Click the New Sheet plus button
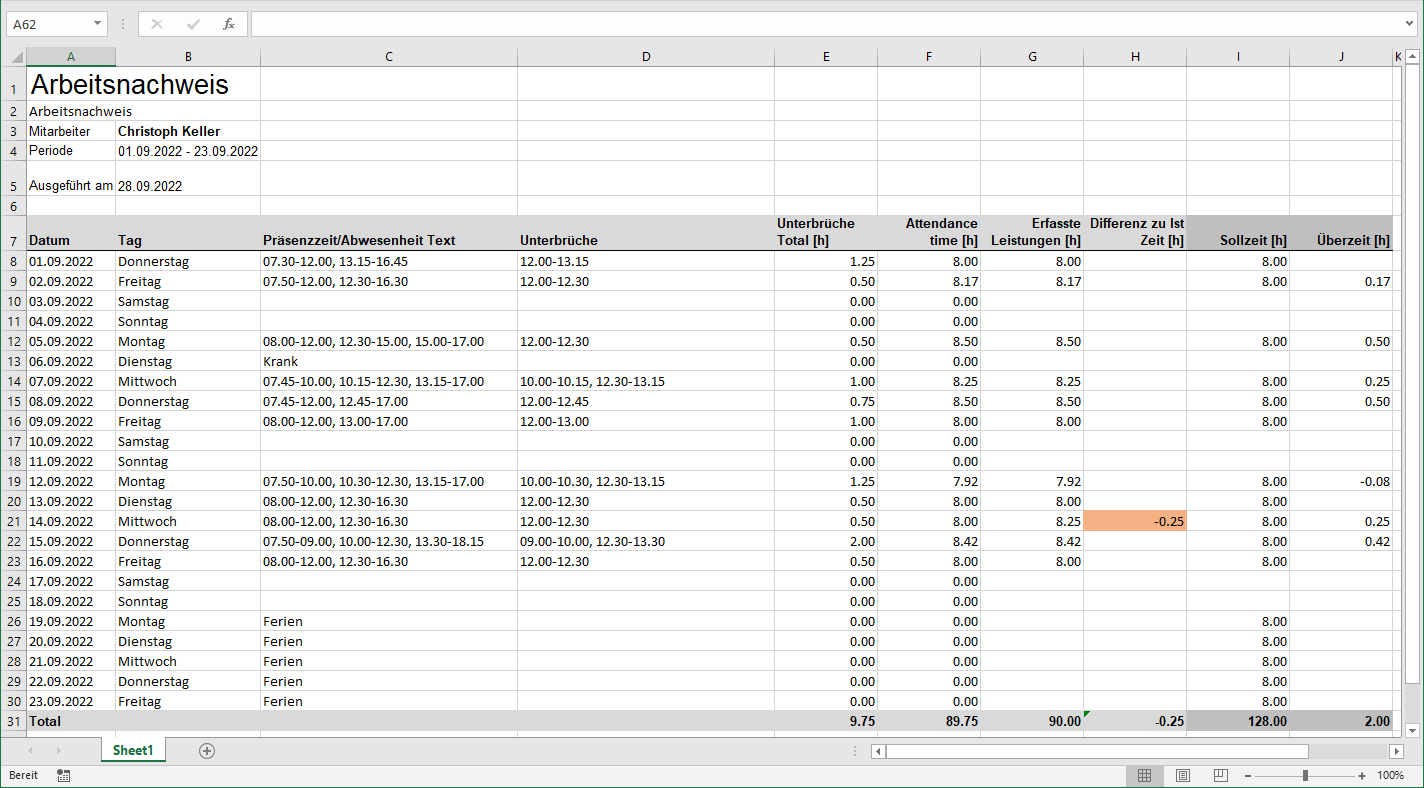1424x788 pixels. pos(206,749)
